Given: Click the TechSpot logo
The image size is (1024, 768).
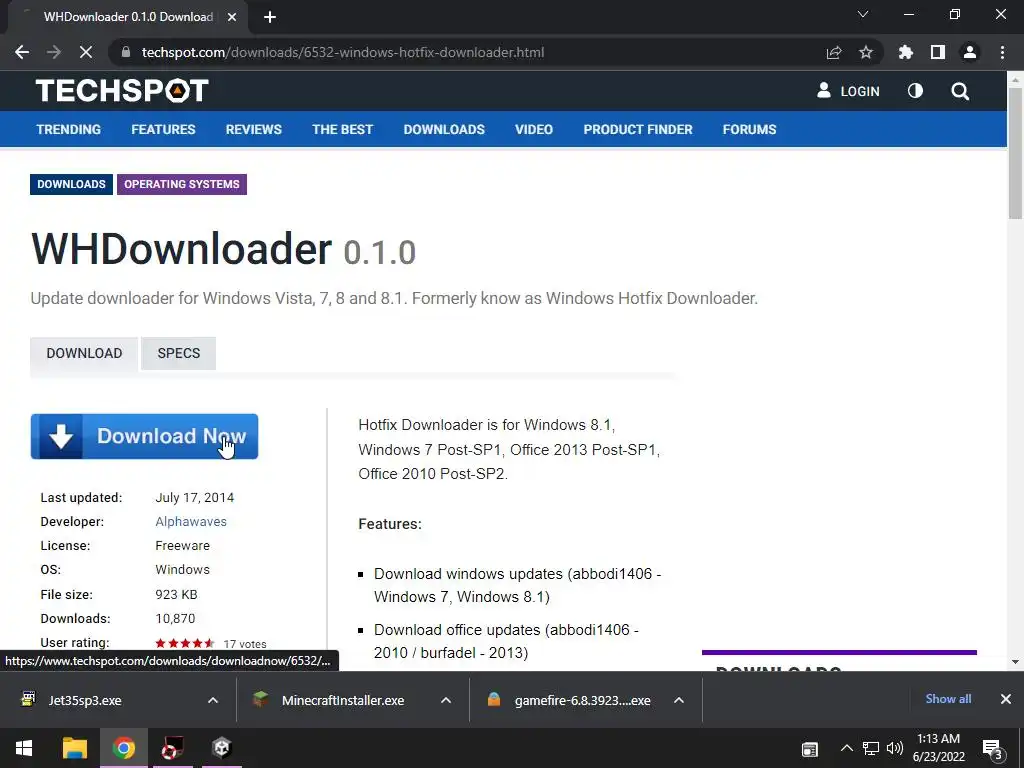Looking at the screenshot, I should click(122, 91).
